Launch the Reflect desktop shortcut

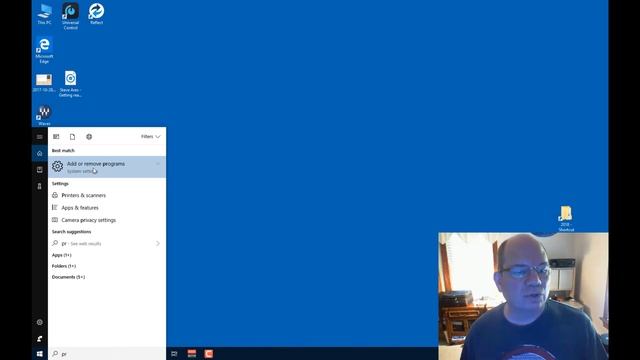[x=96, y=14]
